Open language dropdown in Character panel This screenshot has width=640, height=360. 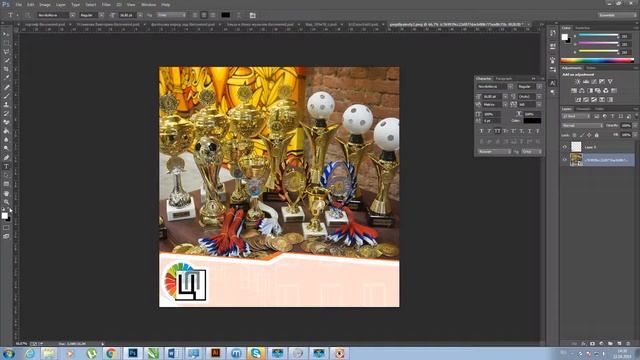494,151
